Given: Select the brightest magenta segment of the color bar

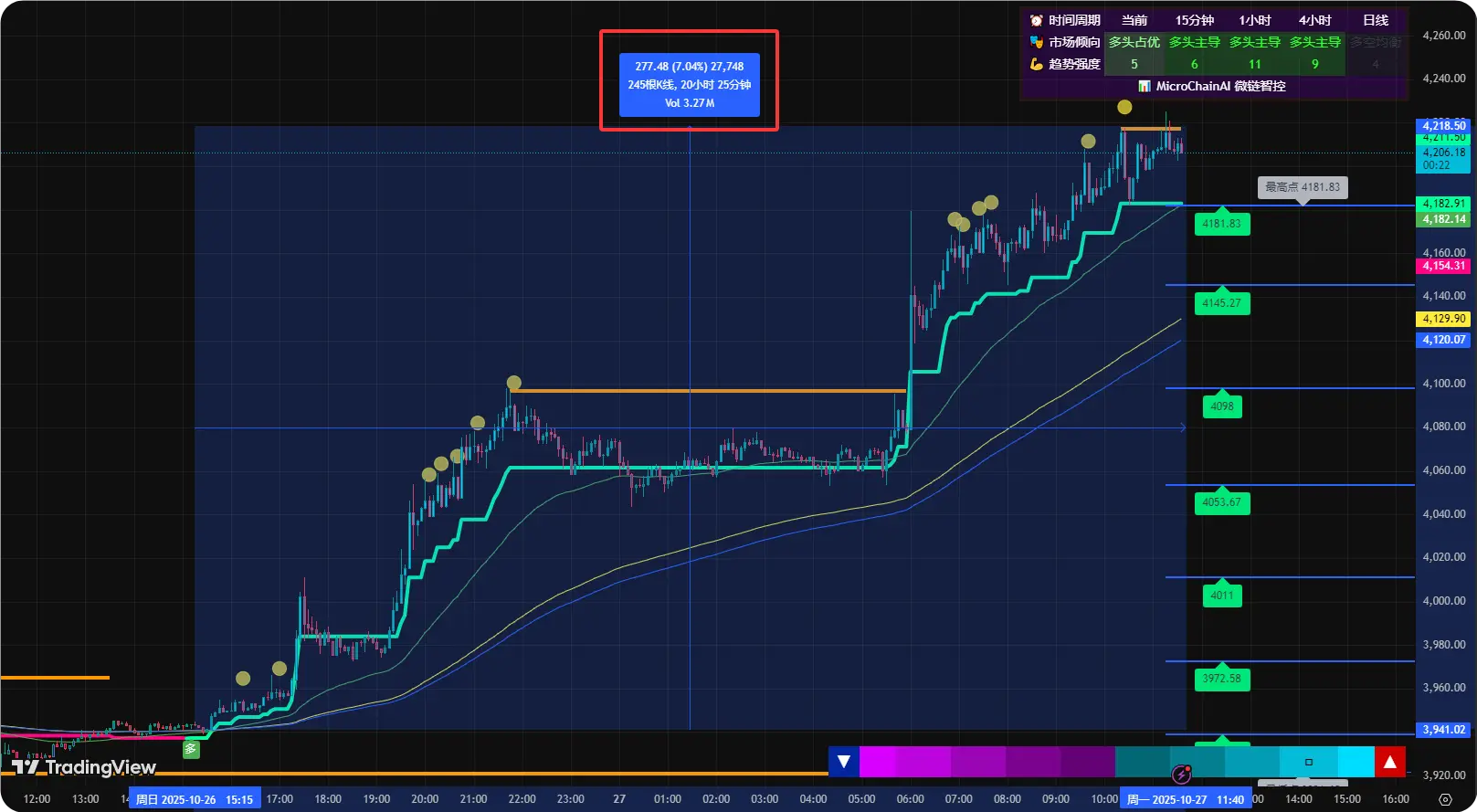Looking at the screenshot, I should click(x=878, y=762).
